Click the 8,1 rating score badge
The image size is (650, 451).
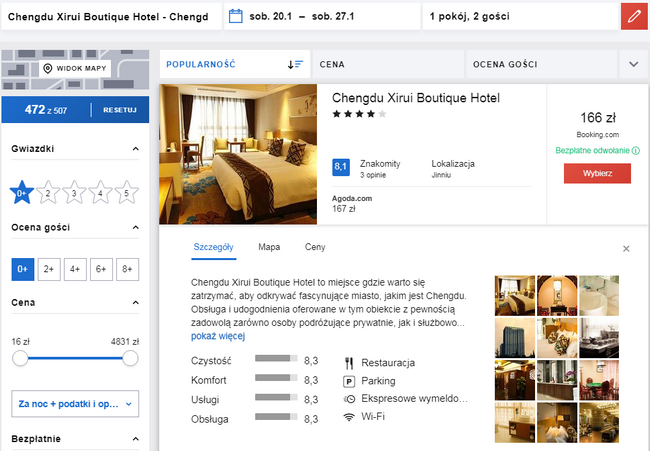coord(340,167)
